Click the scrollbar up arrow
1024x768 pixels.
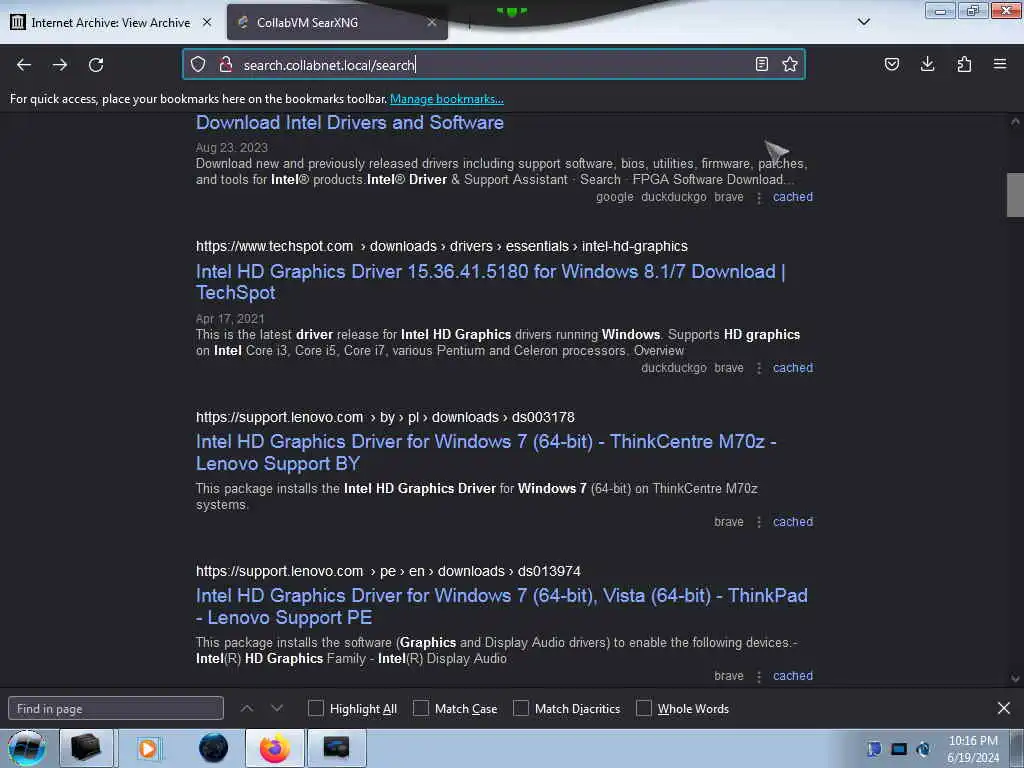pyautogui.click(x=1014, y=121)
